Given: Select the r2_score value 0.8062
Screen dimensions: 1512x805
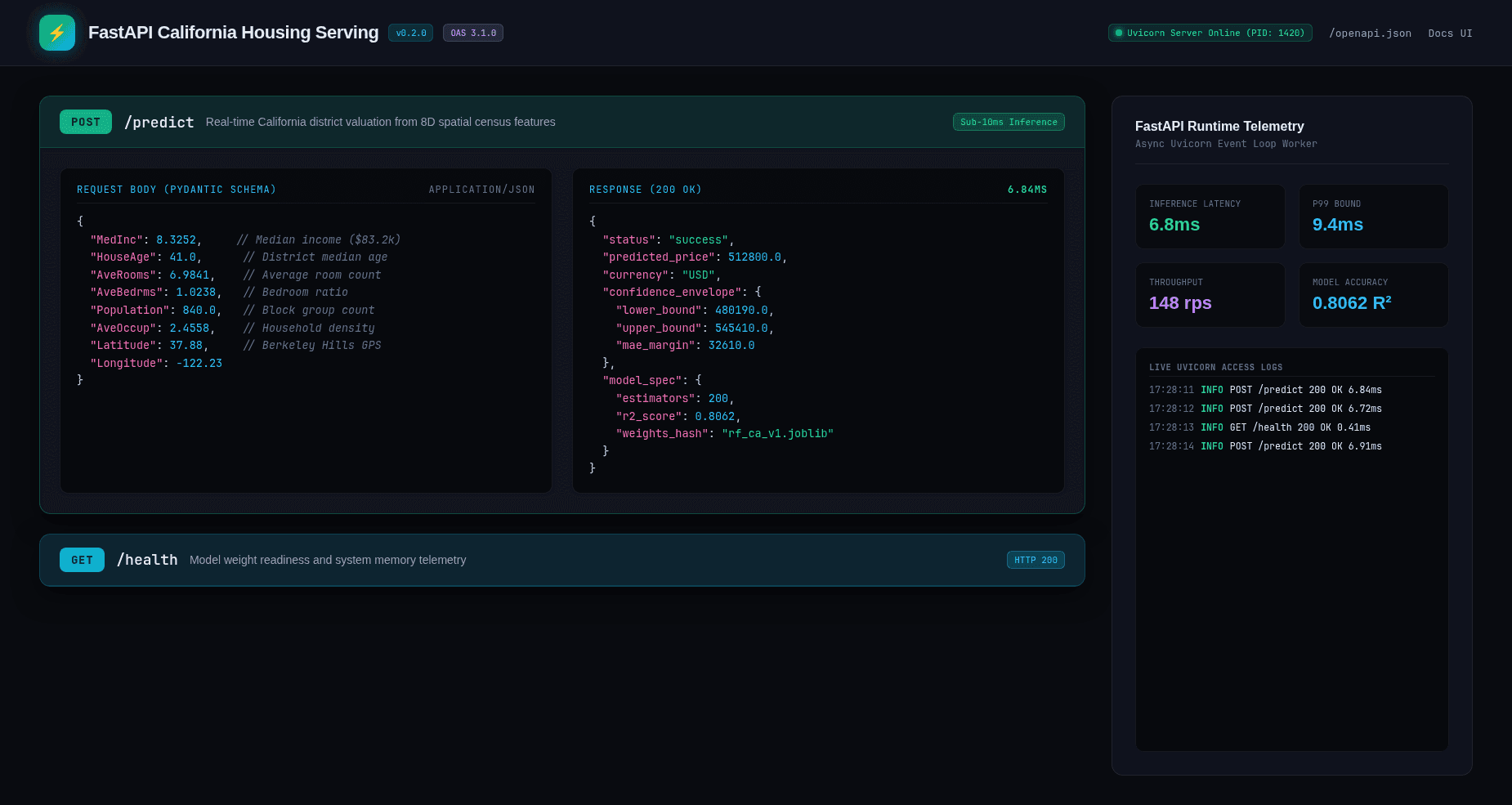Looking at the screenshot, I should (x=715, y=417).
